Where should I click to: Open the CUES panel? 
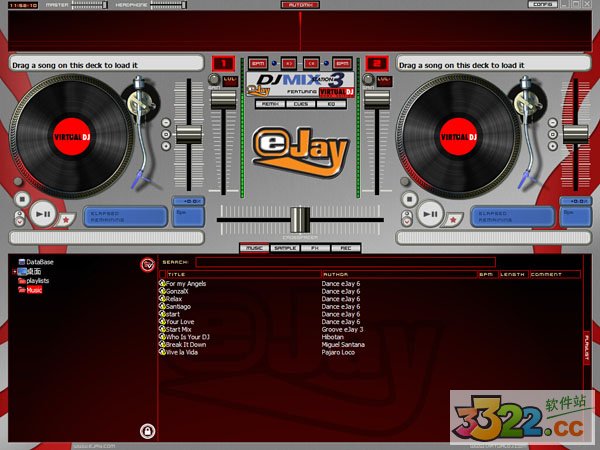300,104
